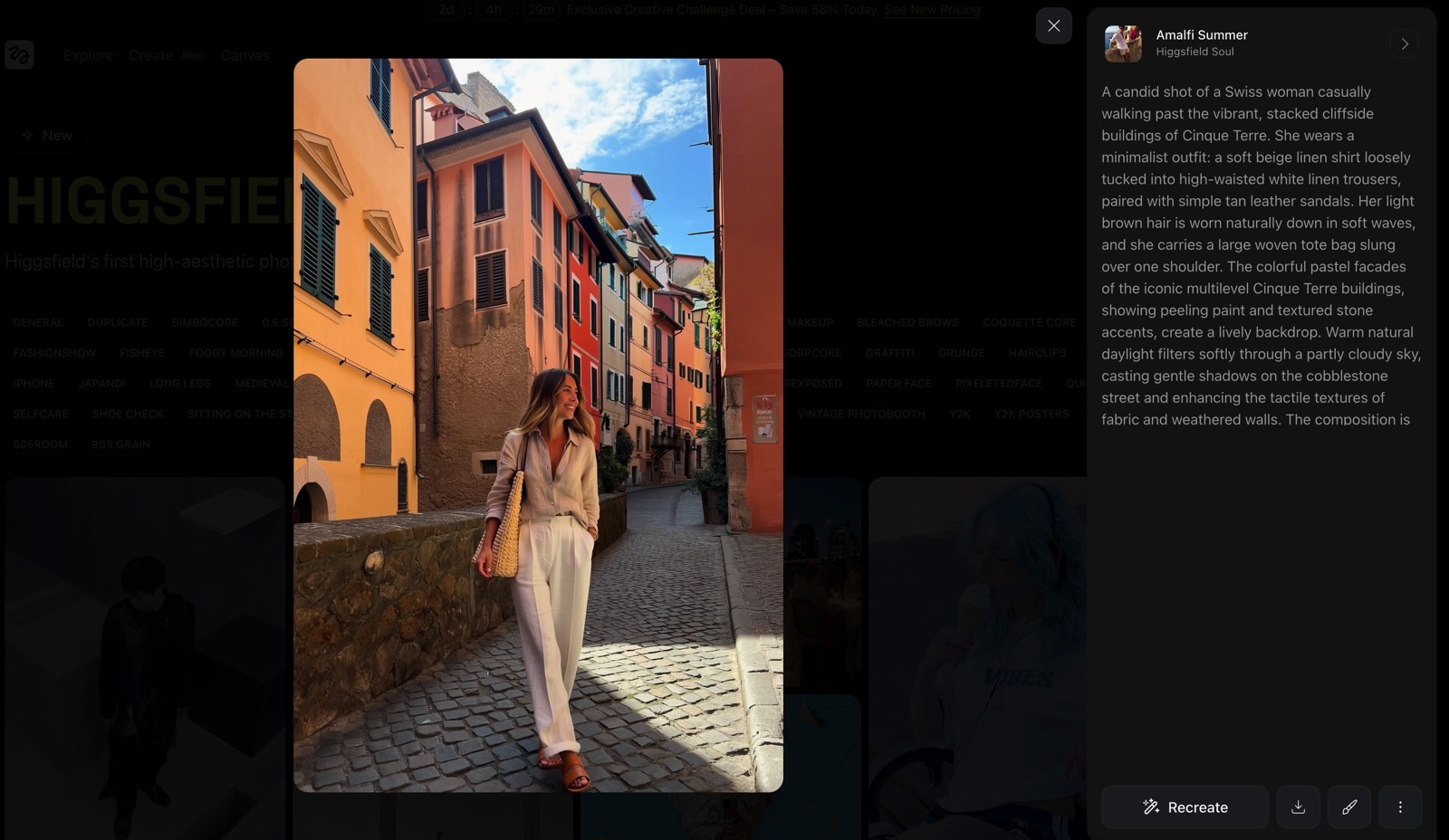This screenshot has height=840, width=1449.
Task: Close the image preview with the X
Action: (1053, 26)
